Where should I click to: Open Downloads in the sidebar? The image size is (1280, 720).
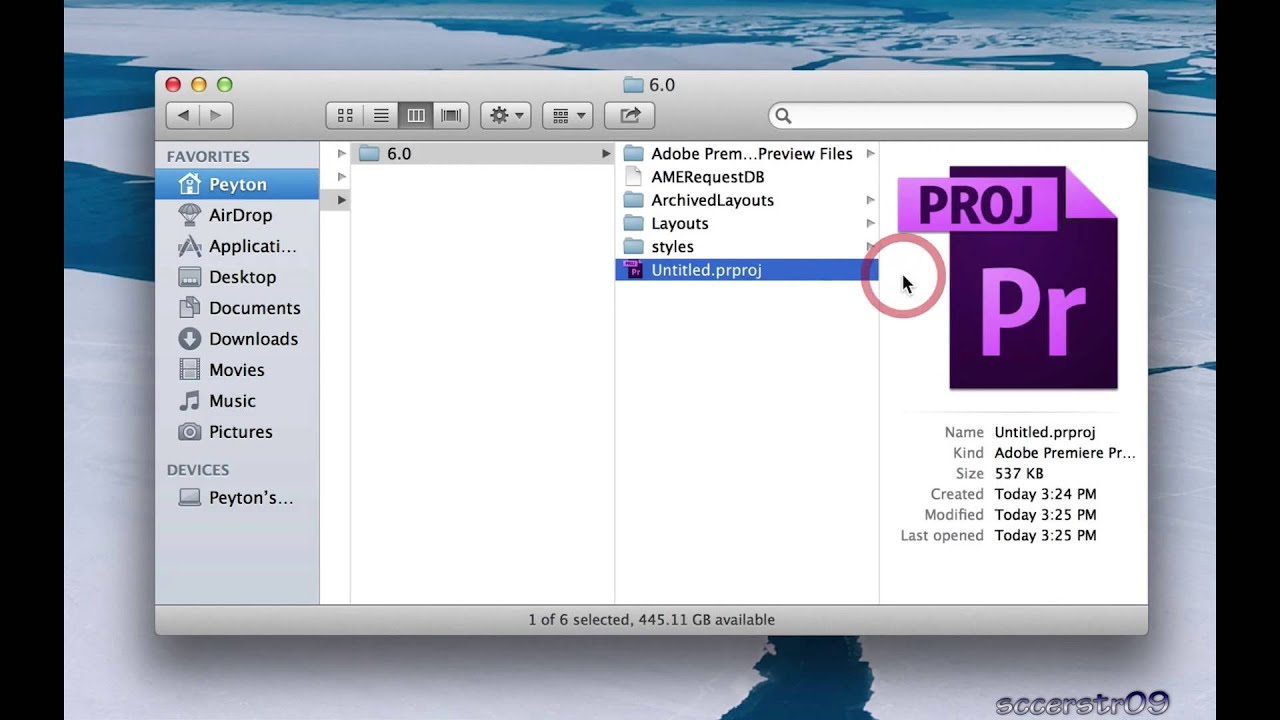click(237, 339)
